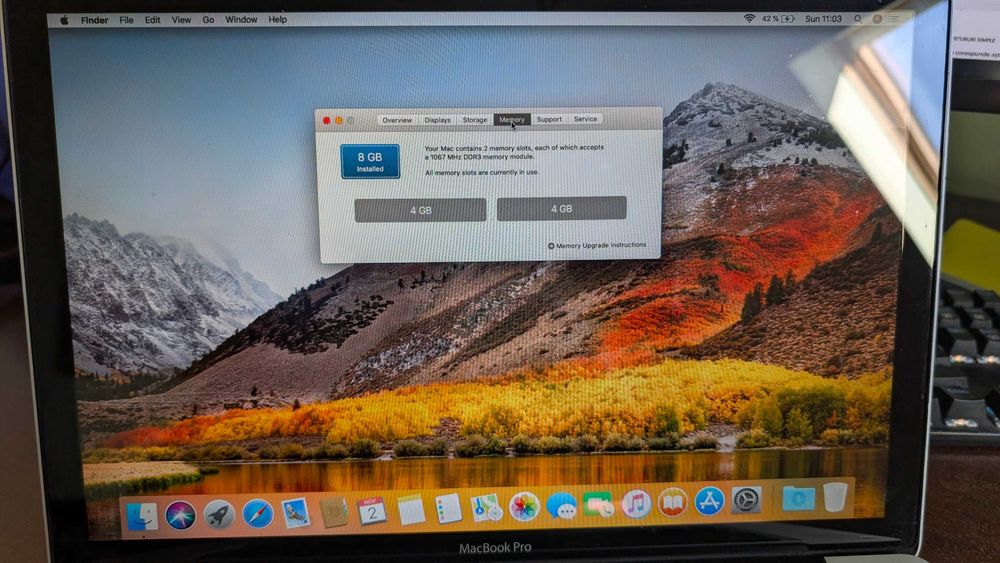Click the 8 GB Installed badge
This screenshot has width=1000, height=563.
tap(370, 161)
